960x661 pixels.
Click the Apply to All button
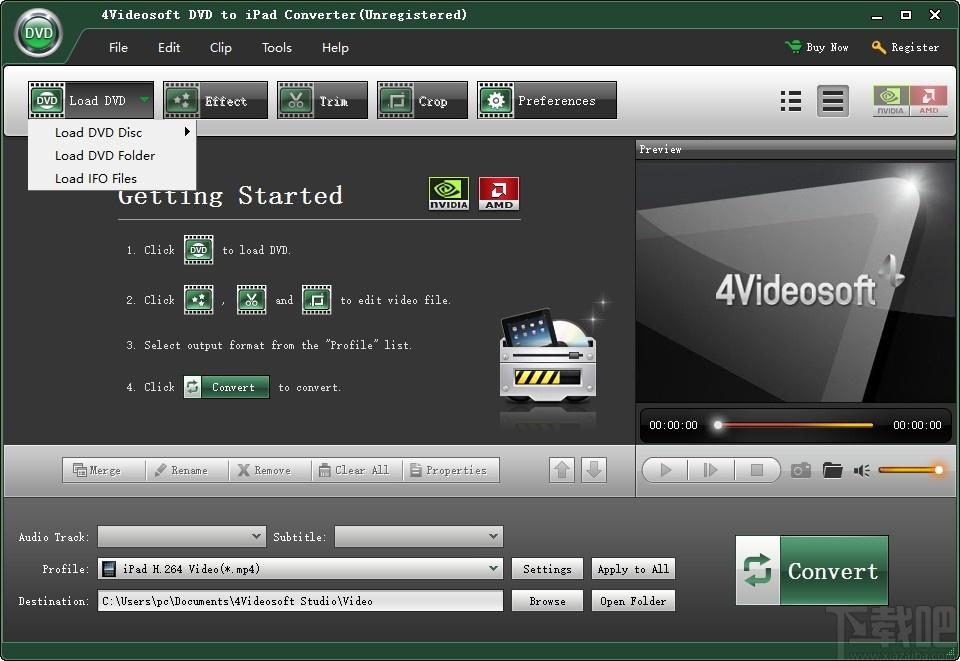tap(633, 569)
